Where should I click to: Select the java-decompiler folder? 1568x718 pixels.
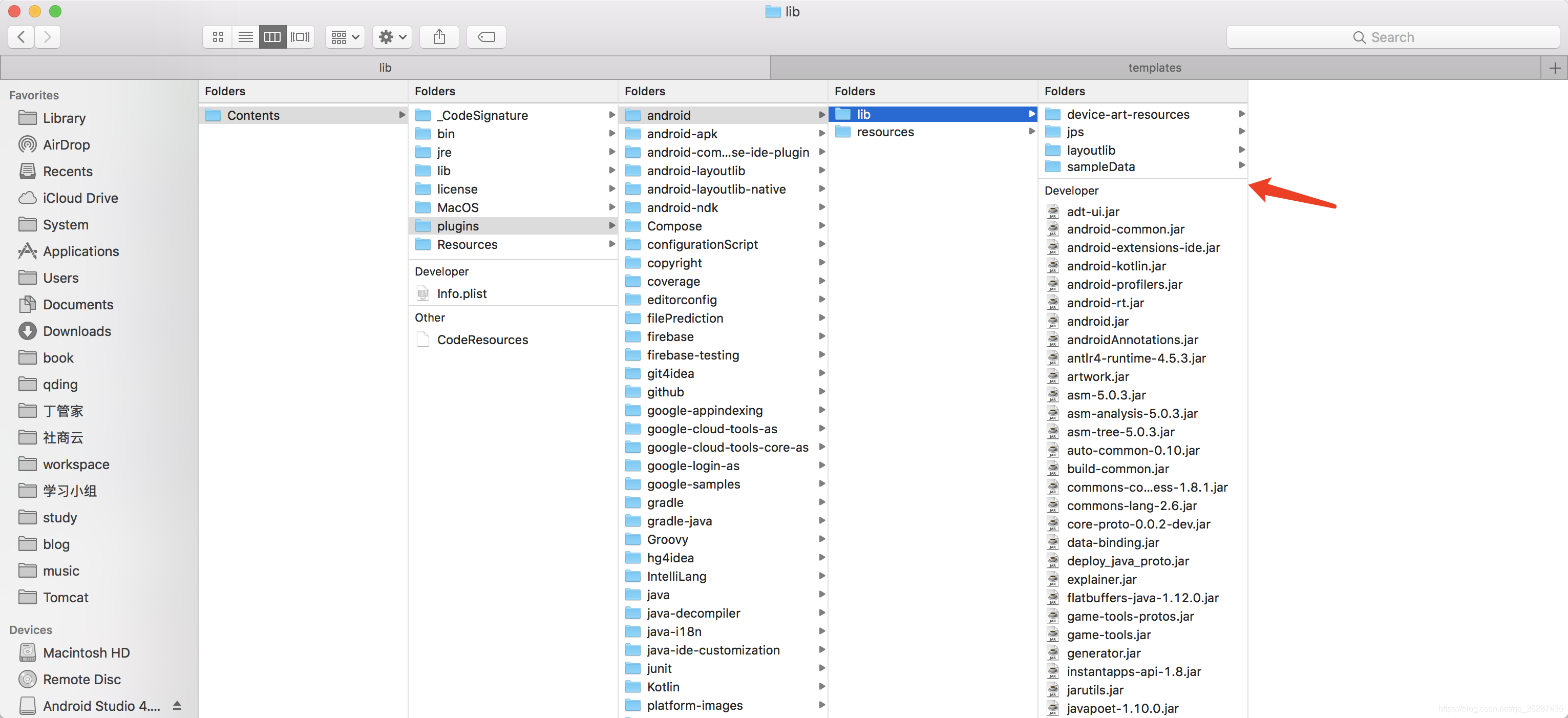[x=723, y=613]
